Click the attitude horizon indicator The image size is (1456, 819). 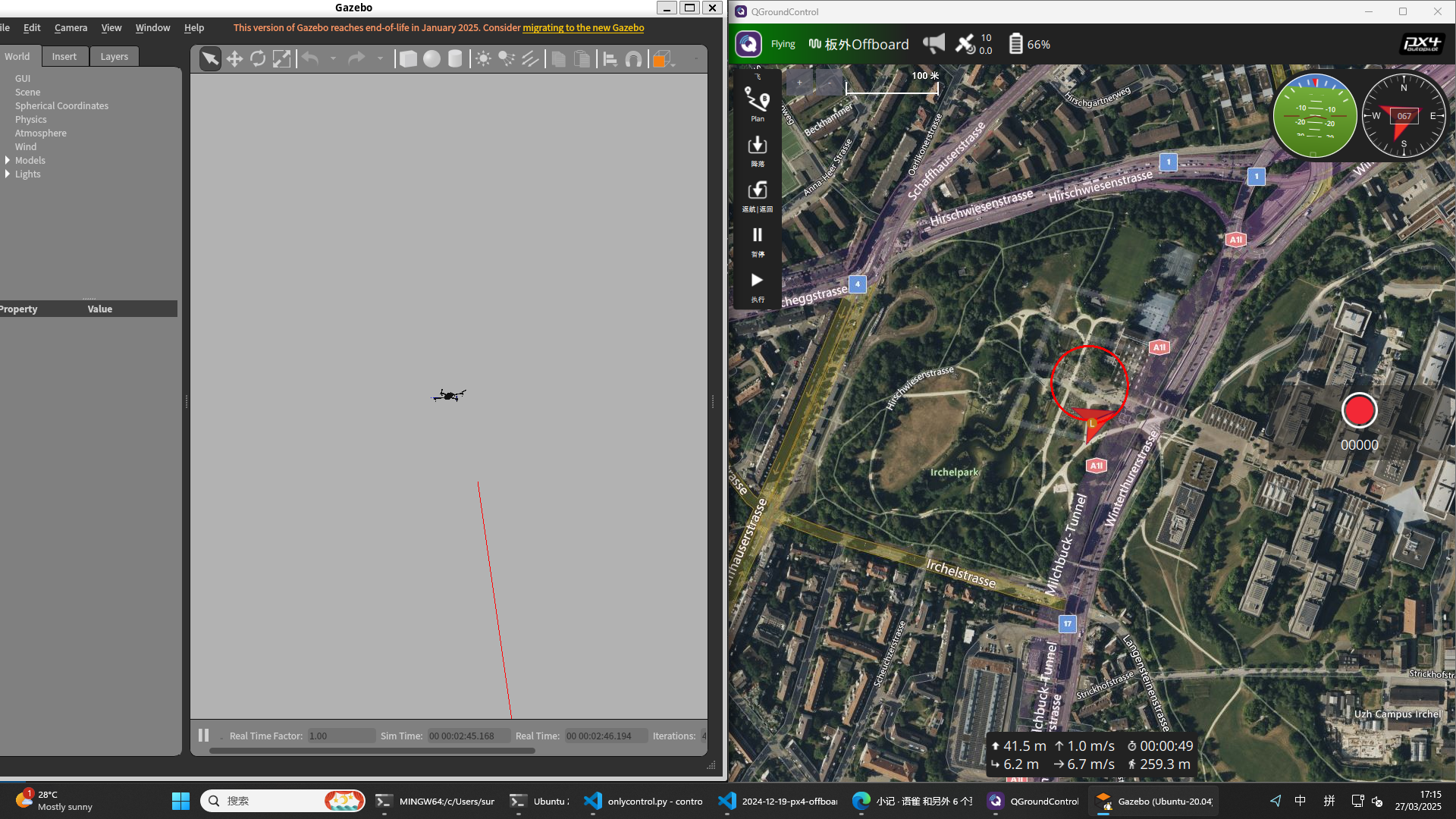(1314, 116)
